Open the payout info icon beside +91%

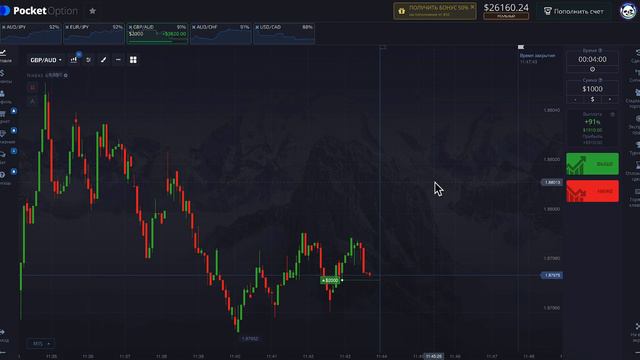click(612, 115)
